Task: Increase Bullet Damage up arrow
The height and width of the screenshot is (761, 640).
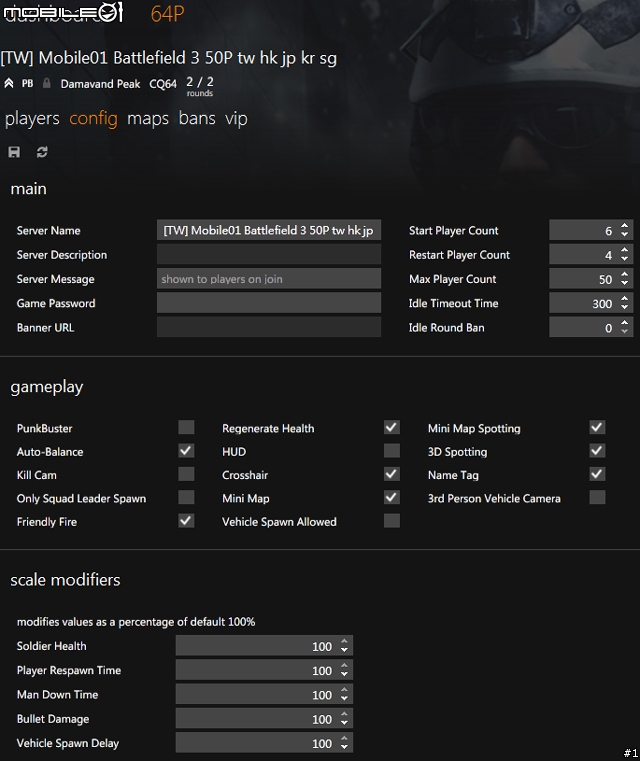Action: pyautogui.click(x=344, y=714)
